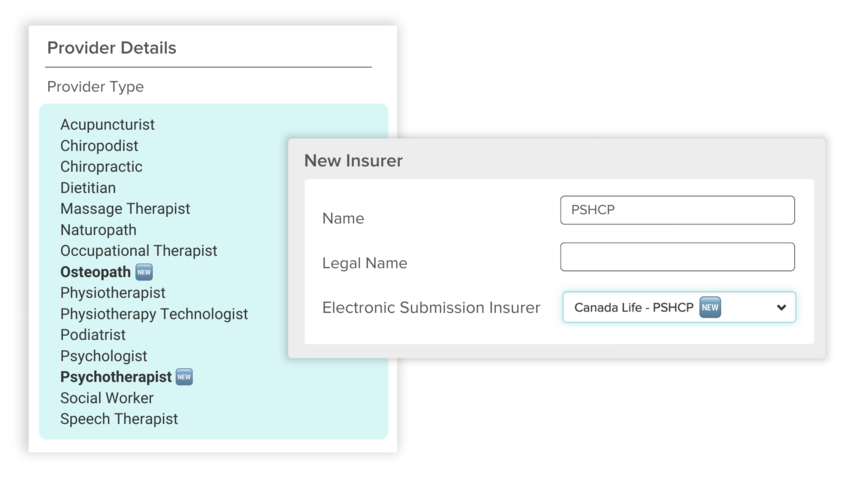The height and width of the screenshot is (478, 850).
Task: Click the NEW badge beside Osteopath
Action: [144, 272]
